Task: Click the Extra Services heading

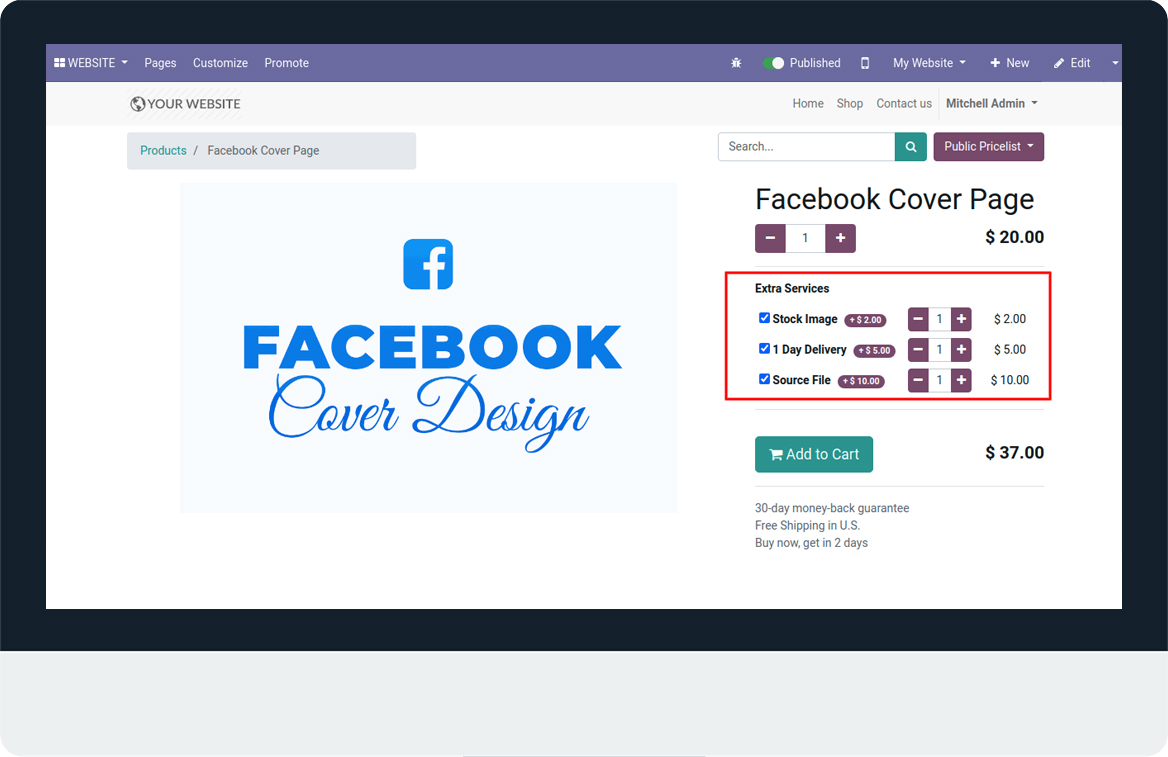Action: coord(792,288)
